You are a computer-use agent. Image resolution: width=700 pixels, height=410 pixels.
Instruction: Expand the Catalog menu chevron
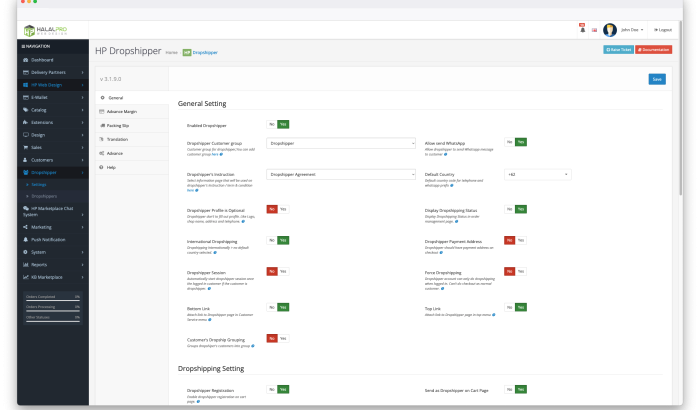click(x=83, y=110)
